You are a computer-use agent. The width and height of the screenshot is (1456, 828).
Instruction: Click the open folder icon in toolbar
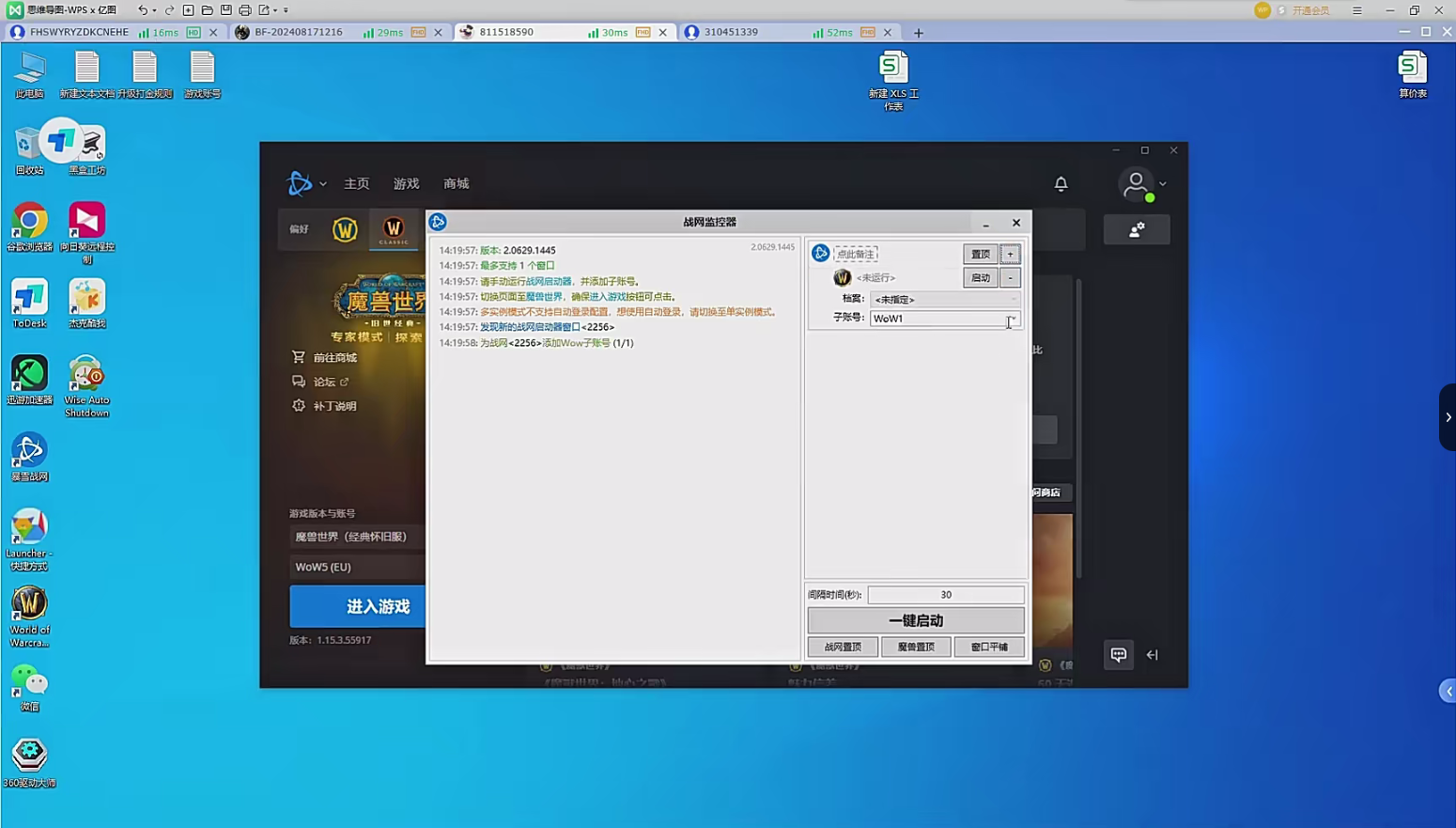pyautogui.click(x=207, y=9)
